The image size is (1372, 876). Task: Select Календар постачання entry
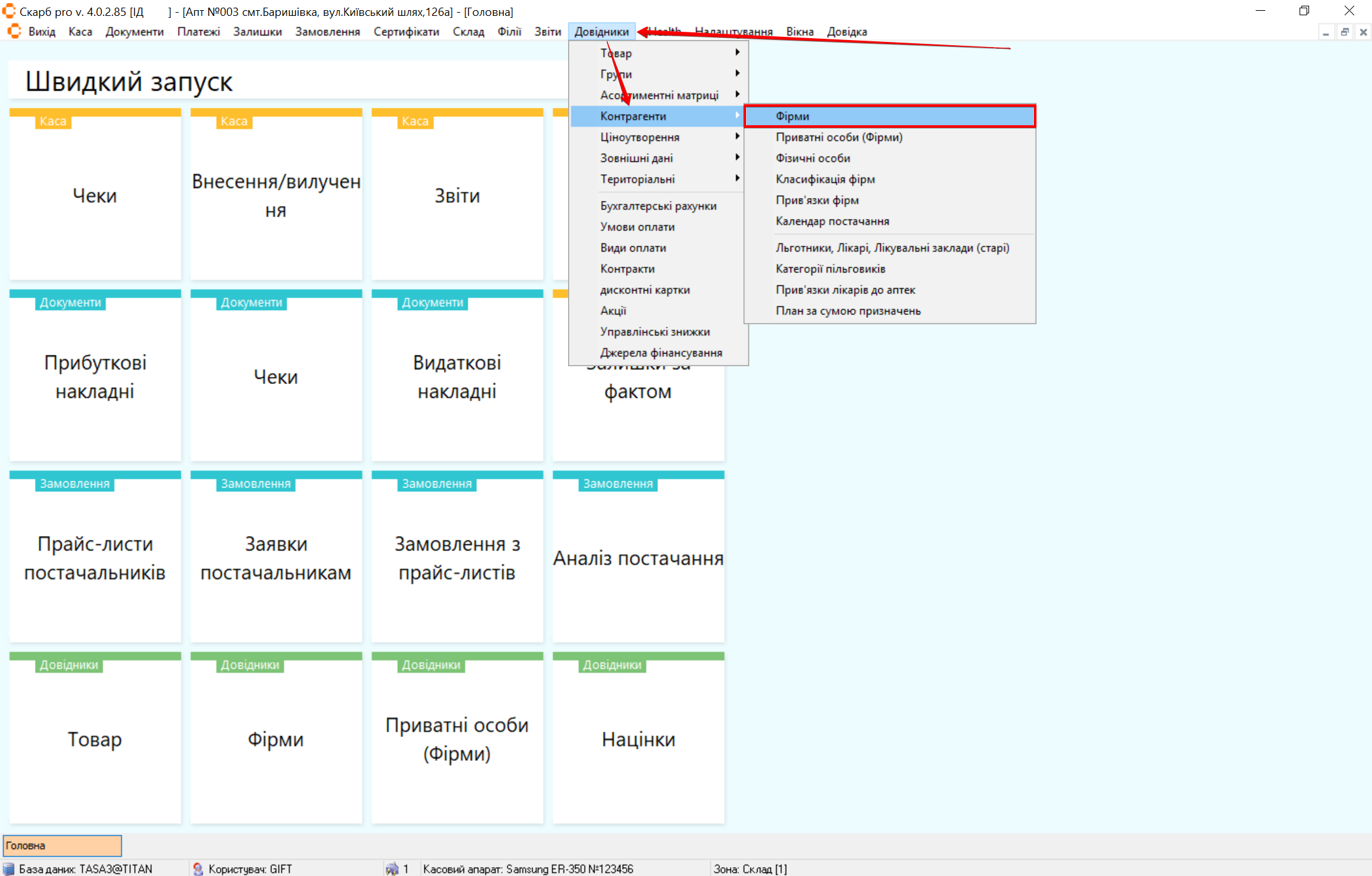pos(832,221)
